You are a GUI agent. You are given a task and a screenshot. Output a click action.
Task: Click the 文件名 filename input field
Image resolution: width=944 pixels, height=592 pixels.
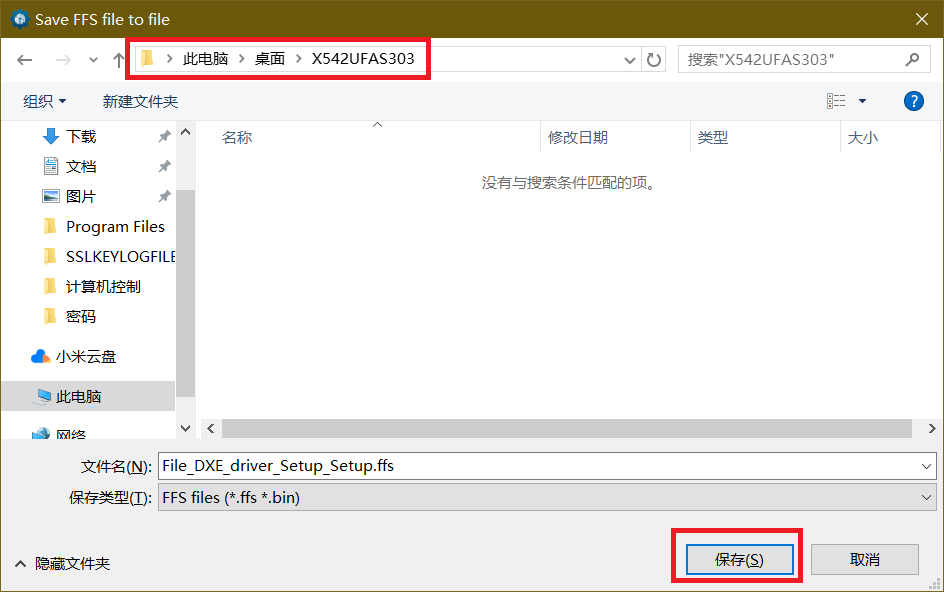540,466
